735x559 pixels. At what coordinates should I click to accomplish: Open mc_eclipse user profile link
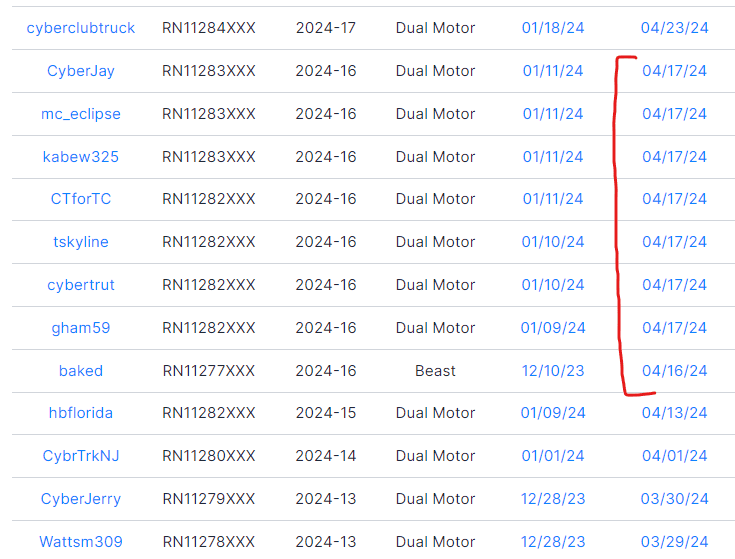click(x=81, y=114)
